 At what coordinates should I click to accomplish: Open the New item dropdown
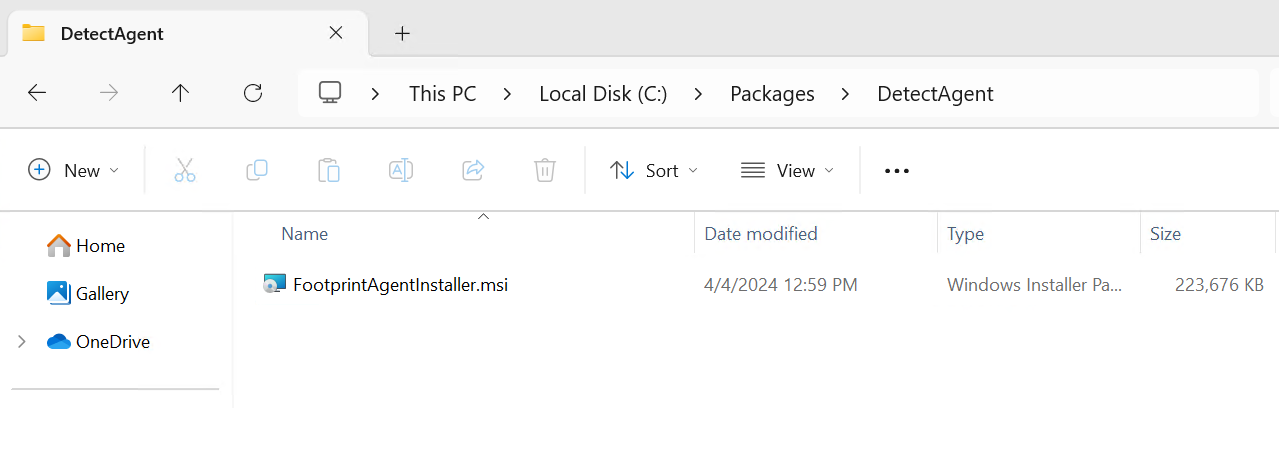pos(74,170)
